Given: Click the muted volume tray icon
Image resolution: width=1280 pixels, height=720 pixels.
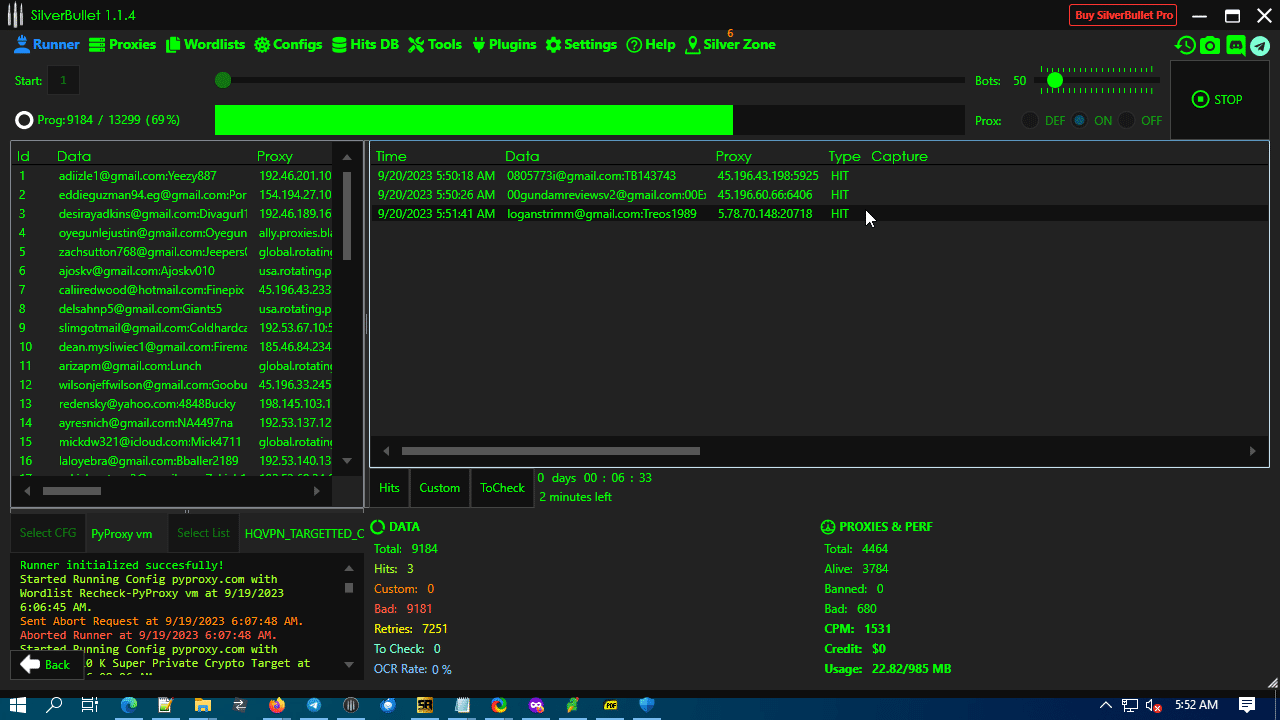Looking at the screenshot, I should coord(1154,705).
